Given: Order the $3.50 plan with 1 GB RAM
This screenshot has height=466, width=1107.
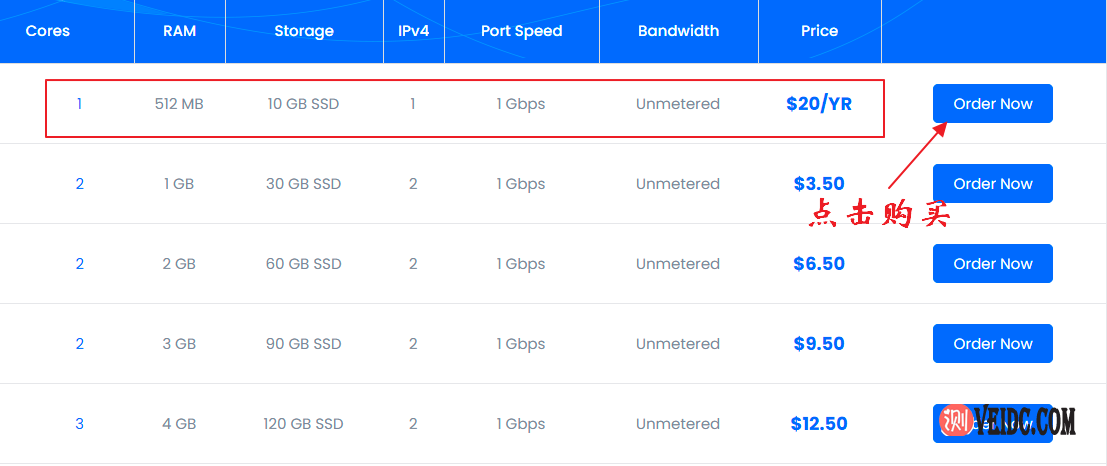Looking at the screenshot, I should [992, 184].
